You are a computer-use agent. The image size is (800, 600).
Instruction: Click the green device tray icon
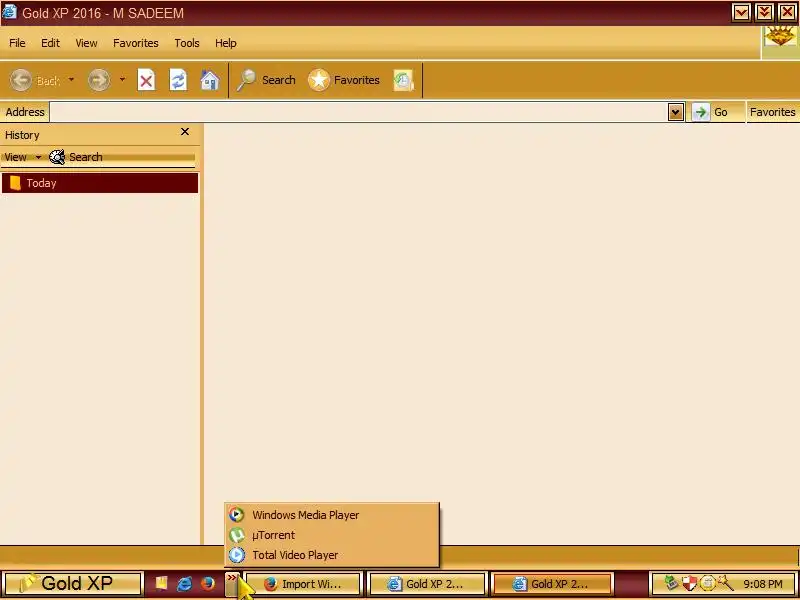pyautogui.click(x=671, y=582)
